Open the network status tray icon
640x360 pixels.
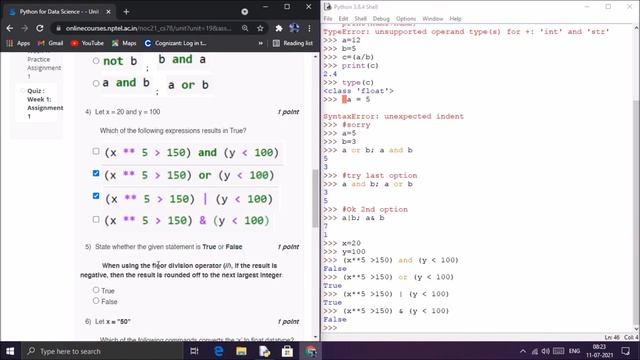pyautogui.click(x=535, y=351)
